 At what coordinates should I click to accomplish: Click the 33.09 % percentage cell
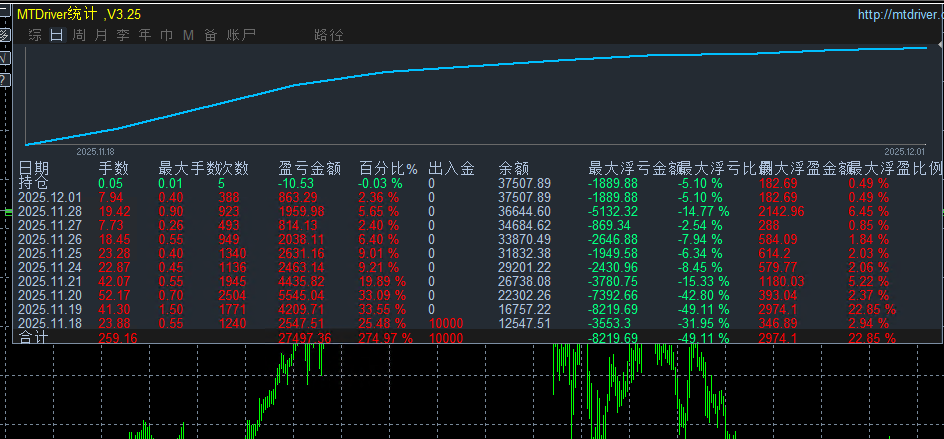coord(384,296)
